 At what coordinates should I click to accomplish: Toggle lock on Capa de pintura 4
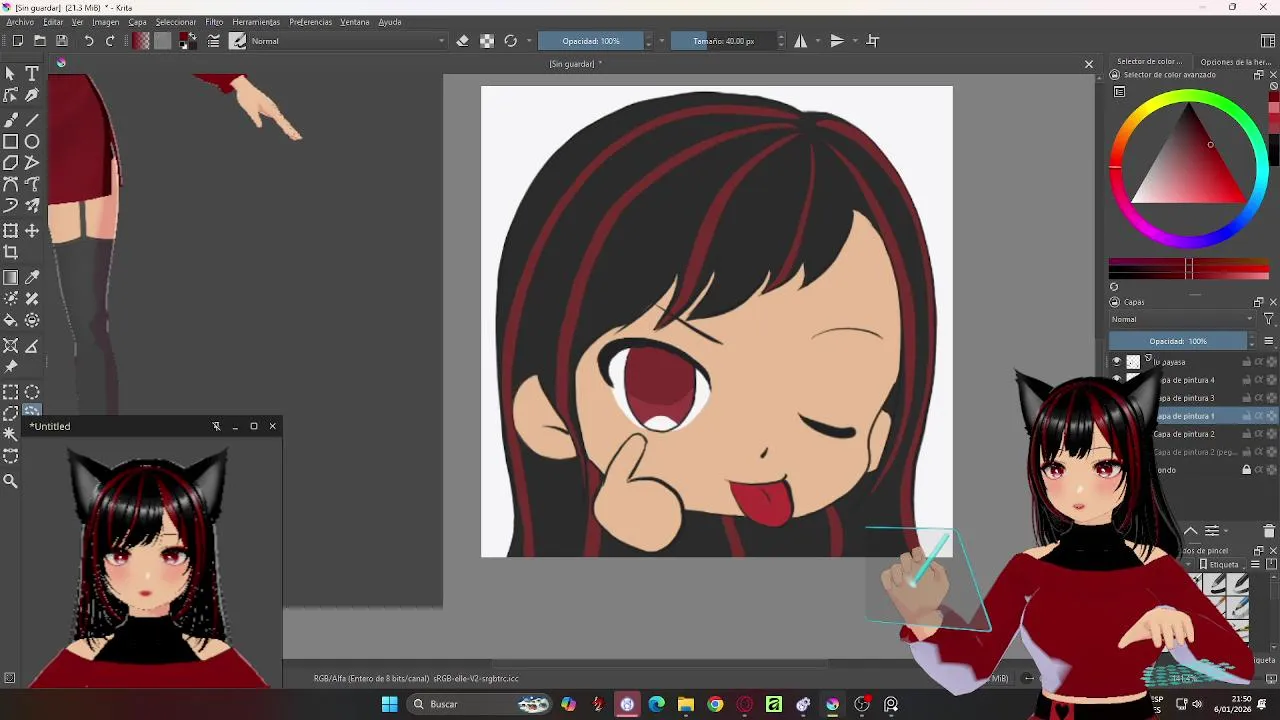[x=1247, y=380]
